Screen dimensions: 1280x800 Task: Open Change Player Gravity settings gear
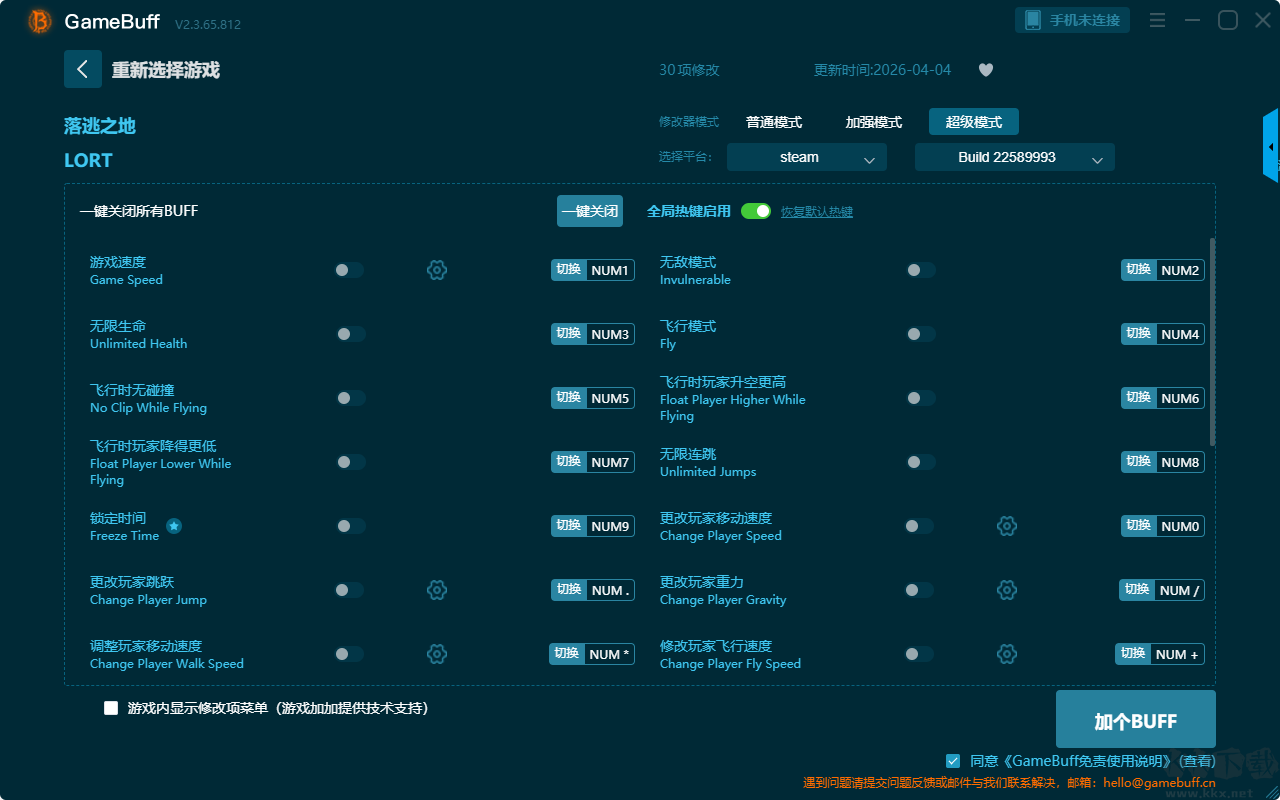pos(1007,590)
